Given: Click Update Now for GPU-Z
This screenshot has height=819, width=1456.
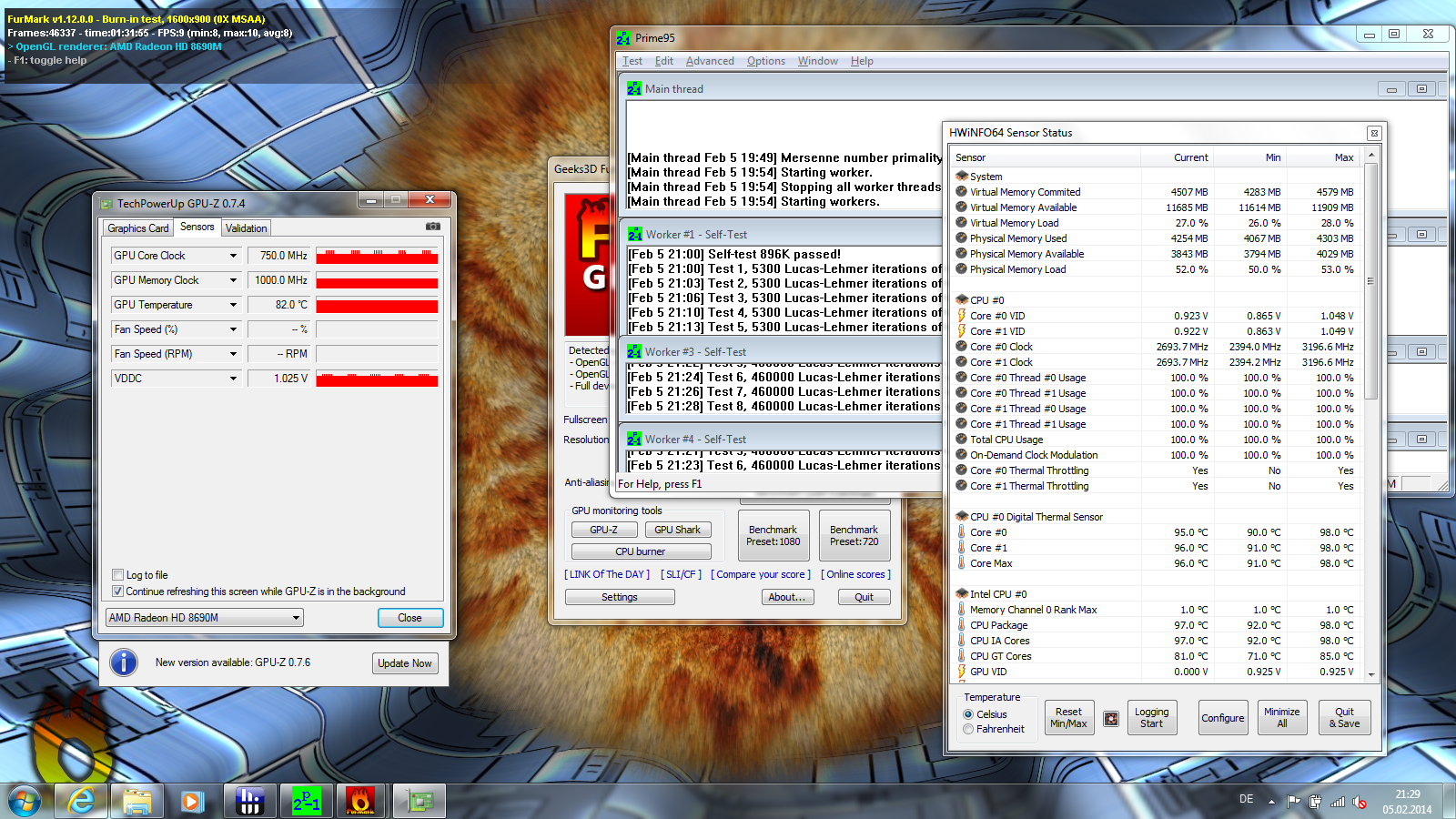Looking at the screenshot, I should tap(405, 663).
